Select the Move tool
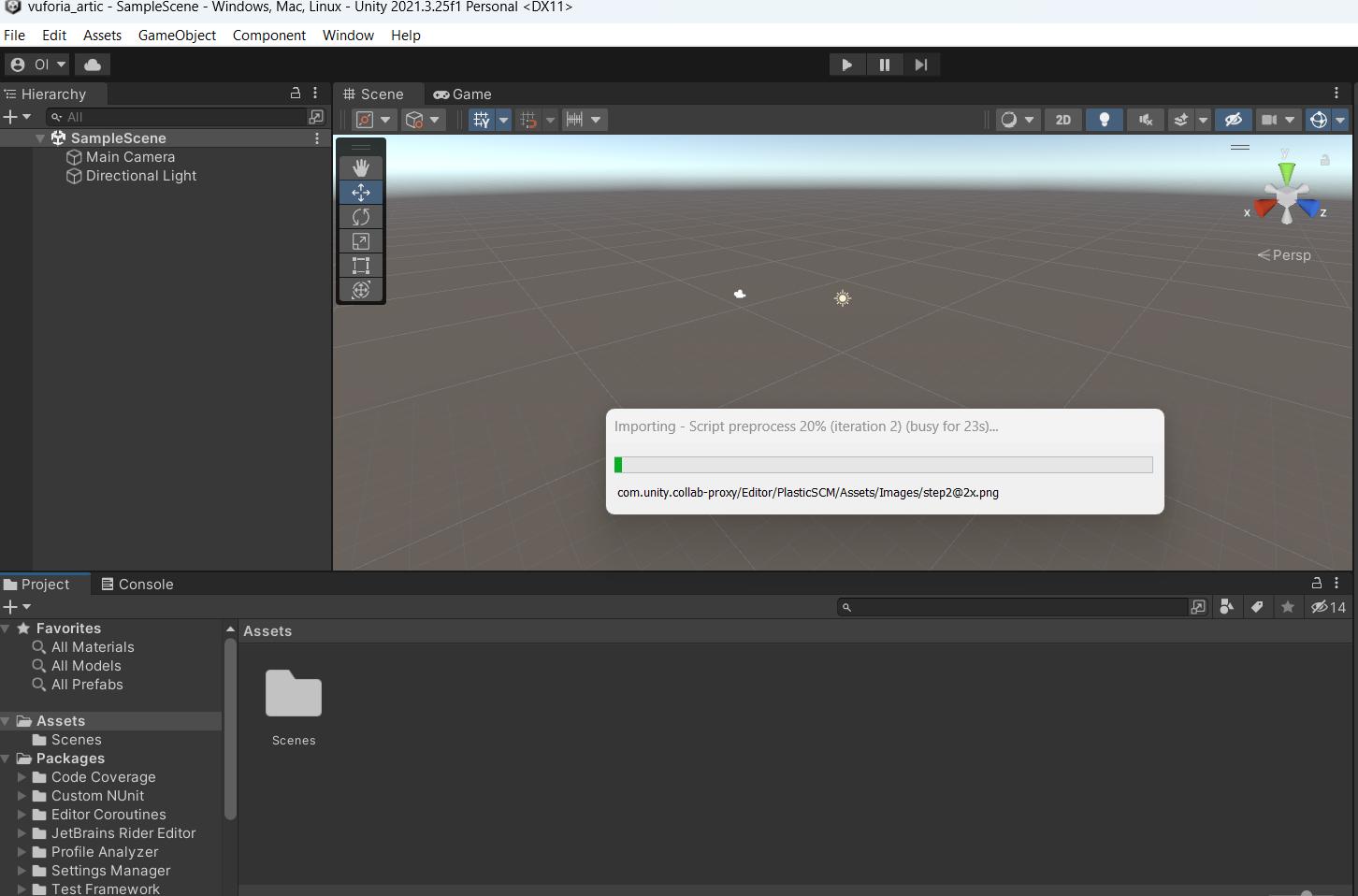1358x896 pixels. pyautogui.click(x=361, y=193)
